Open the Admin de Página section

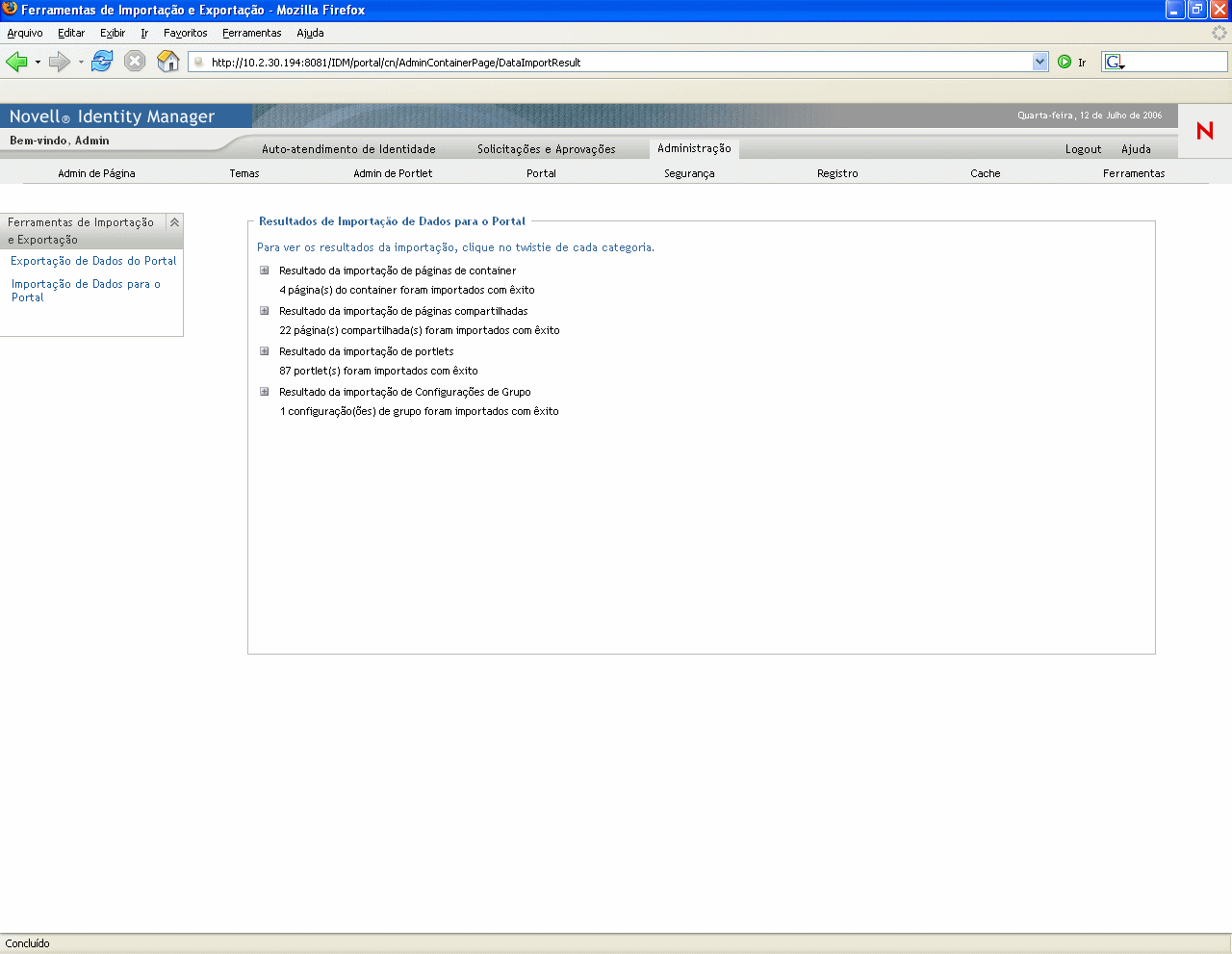tap(96, 173)
